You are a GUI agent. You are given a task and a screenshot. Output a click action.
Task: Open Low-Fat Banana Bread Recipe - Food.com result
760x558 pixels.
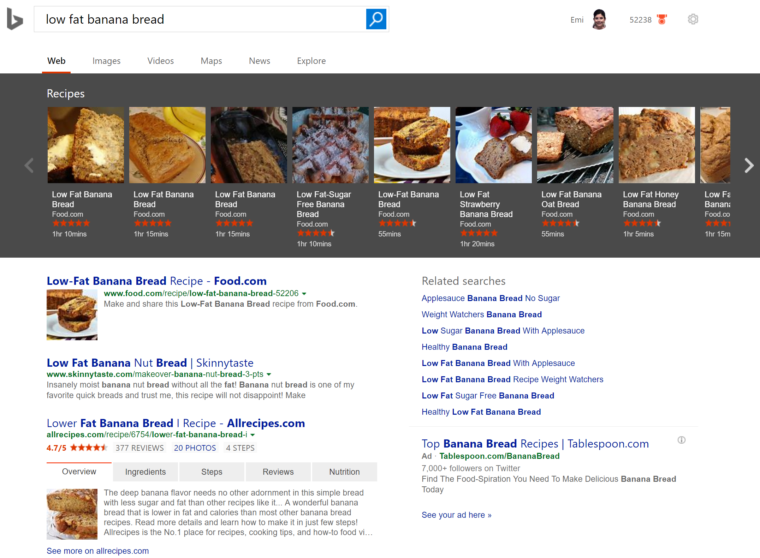(157, 281)
